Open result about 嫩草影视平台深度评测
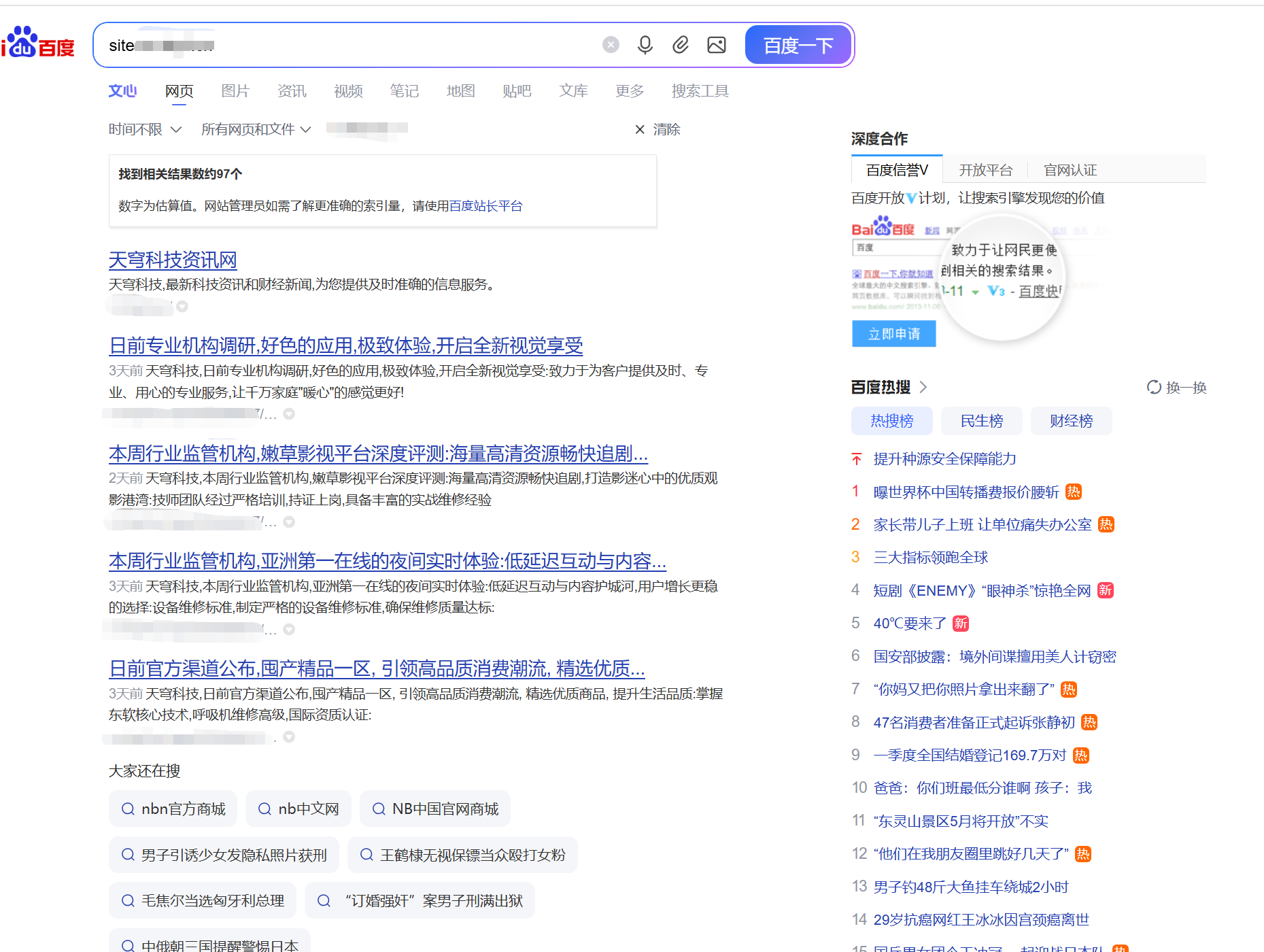Image resolution: width=1264 pixels, height=952 pixels. (378, 454)
